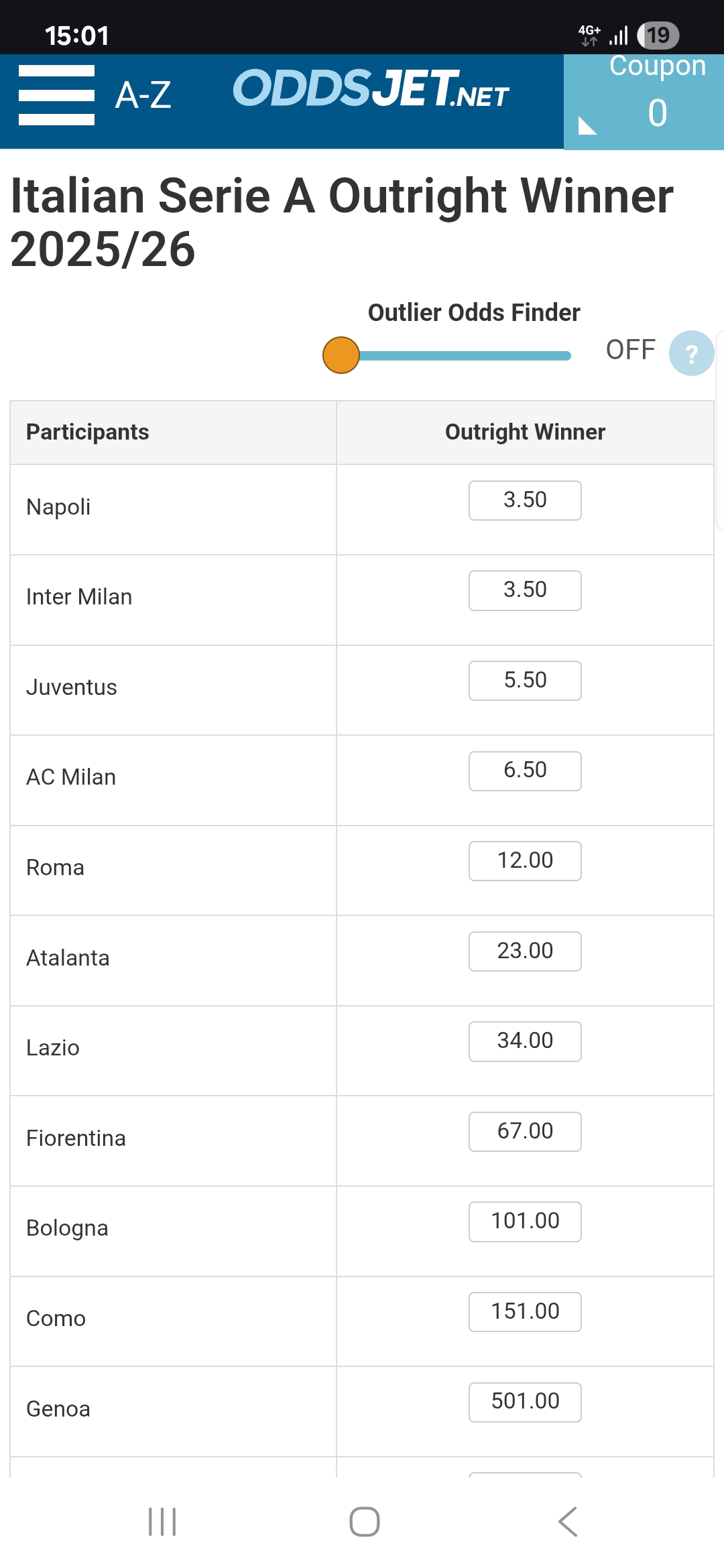Expand the Coupon panel

644,102
